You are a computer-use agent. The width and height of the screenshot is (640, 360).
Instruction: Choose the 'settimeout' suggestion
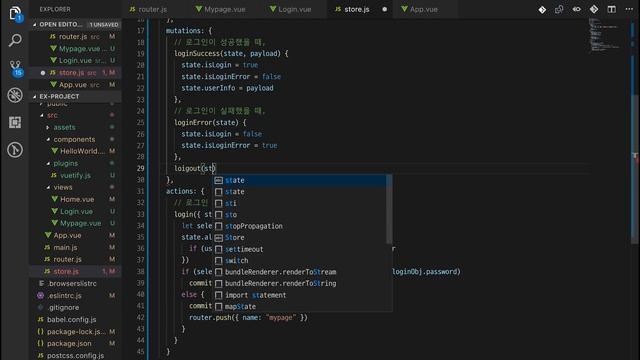click(x=300, y=249)
